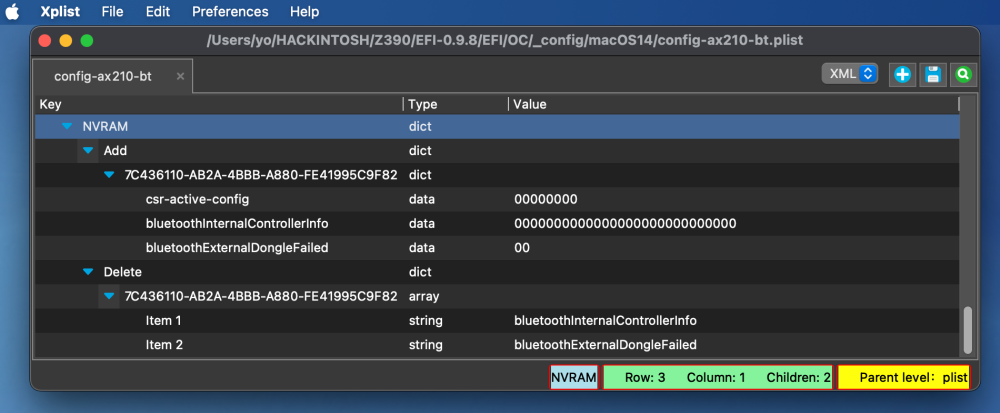Collapse the UUID array under Delete
This screenshot has width=1000, height=413.
pos(109,296)
